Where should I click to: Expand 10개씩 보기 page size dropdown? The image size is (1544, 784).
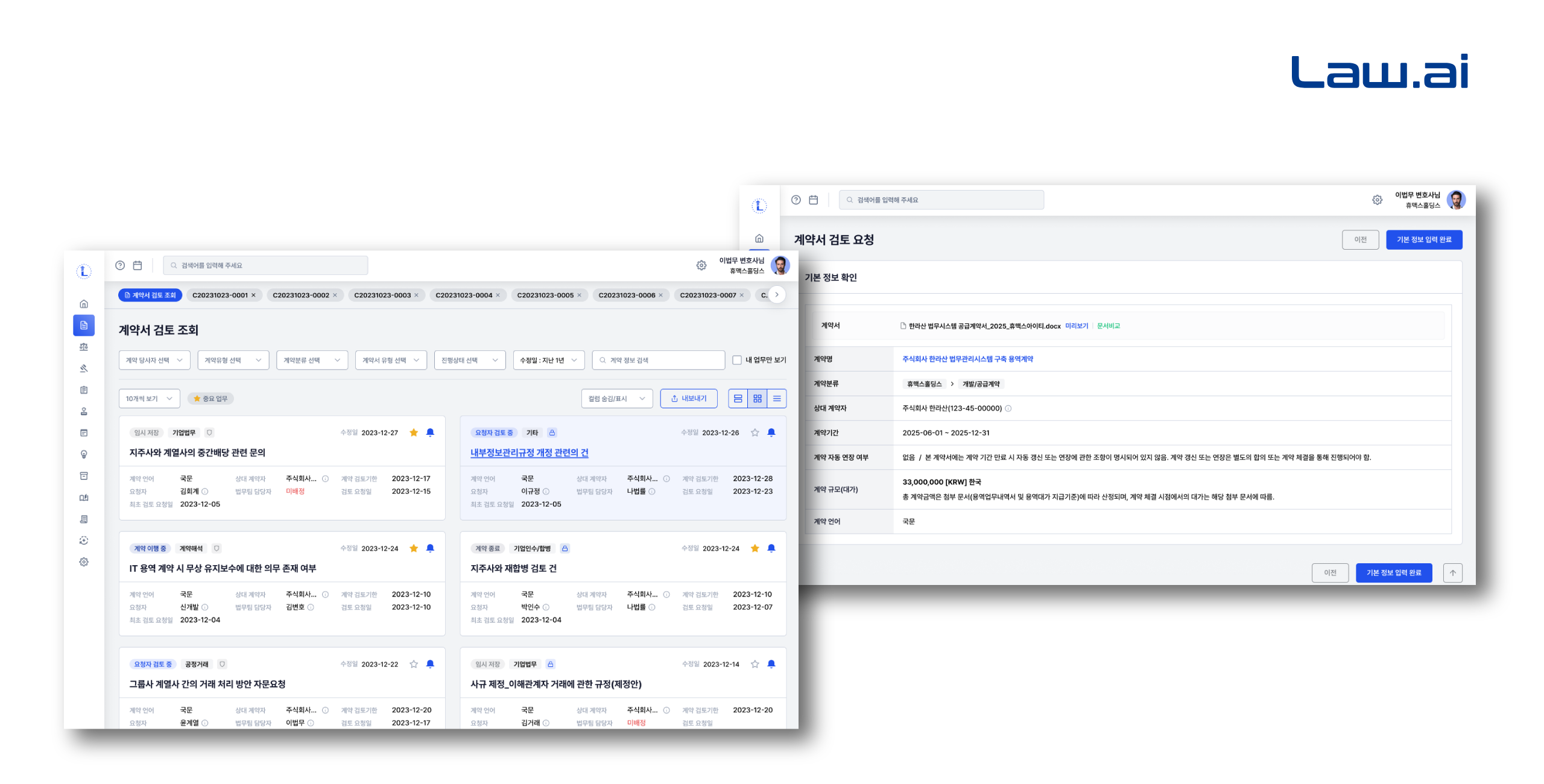pos(149,399)
